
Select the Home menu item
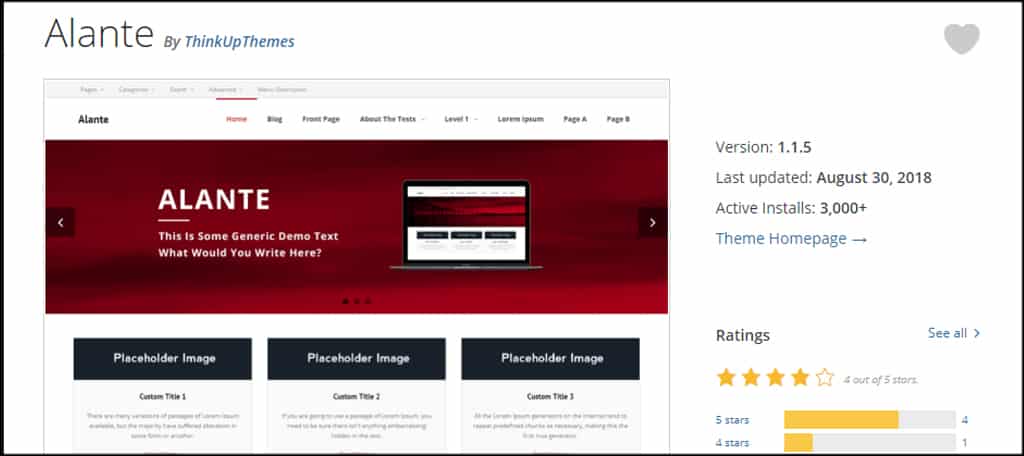236,119
